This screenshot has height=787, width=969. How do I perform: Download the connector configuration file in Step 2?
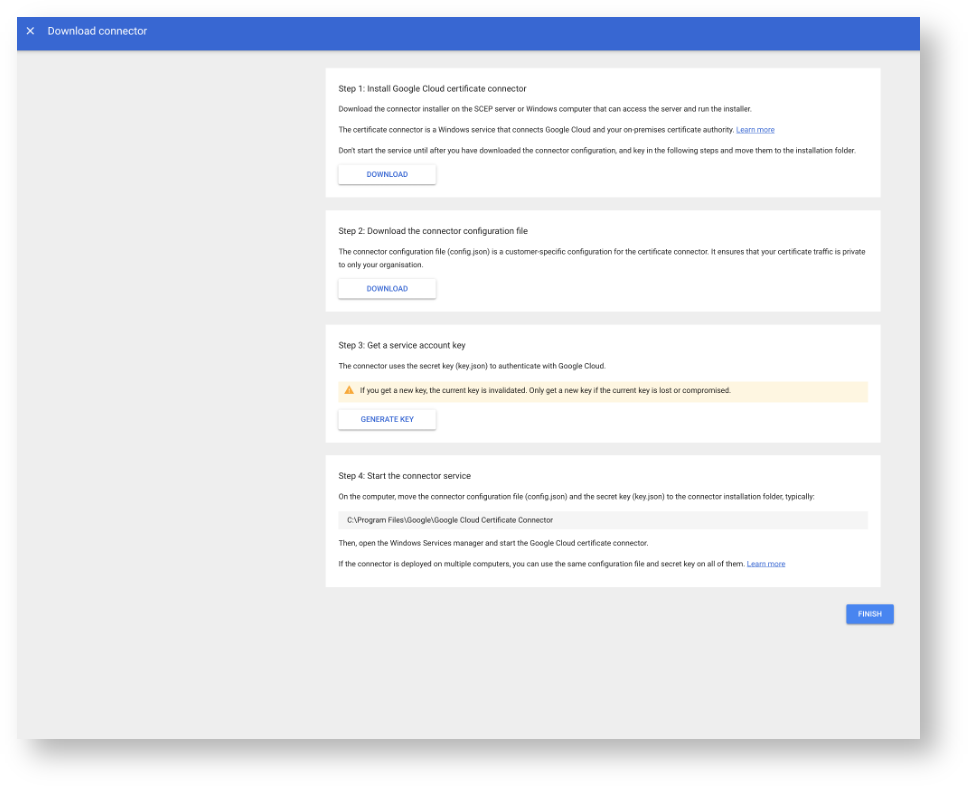[387, 289]
